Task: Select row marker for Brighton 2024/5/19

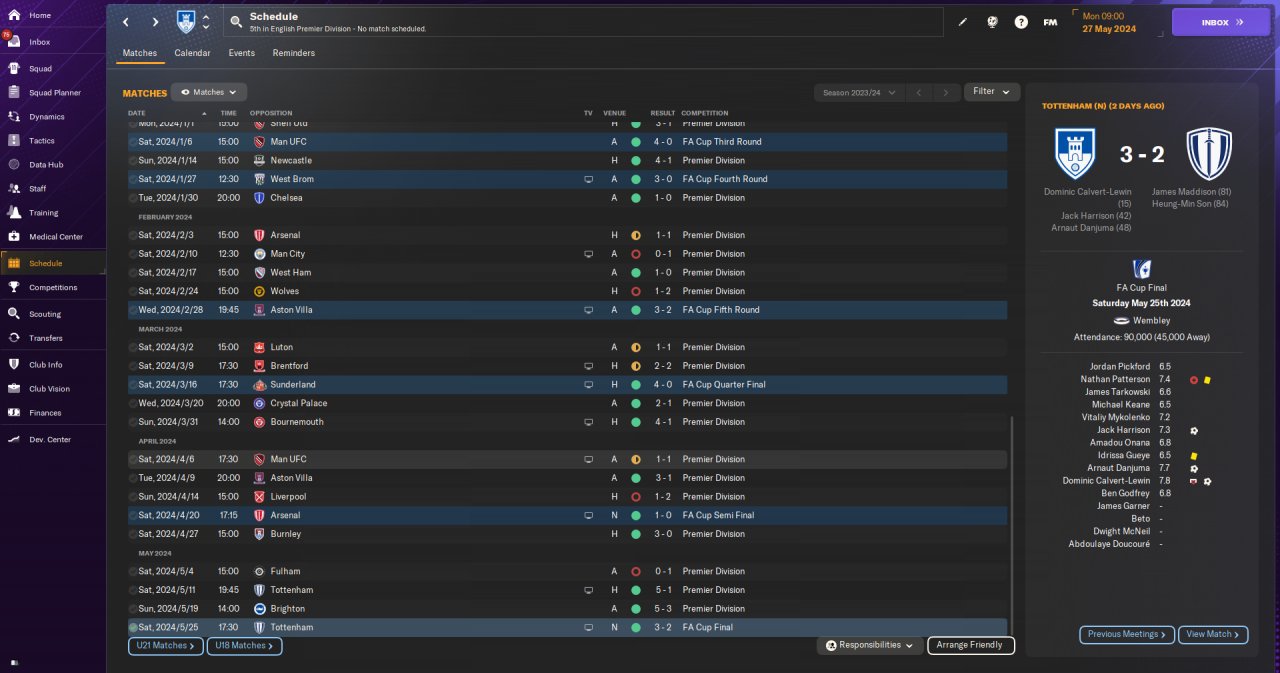Action: click(133, 609)
